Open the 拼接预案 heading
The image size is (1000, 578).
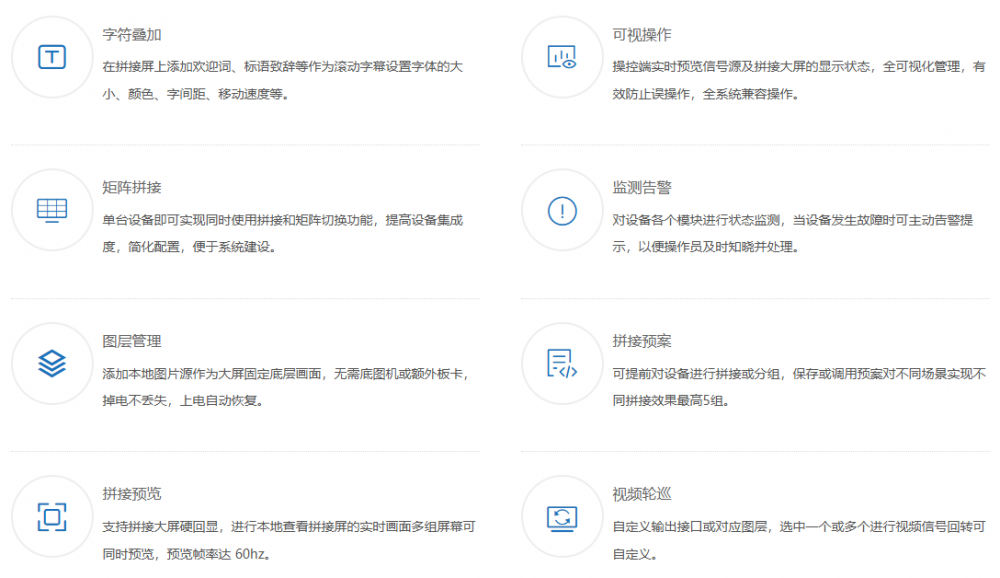coord(642,341)
